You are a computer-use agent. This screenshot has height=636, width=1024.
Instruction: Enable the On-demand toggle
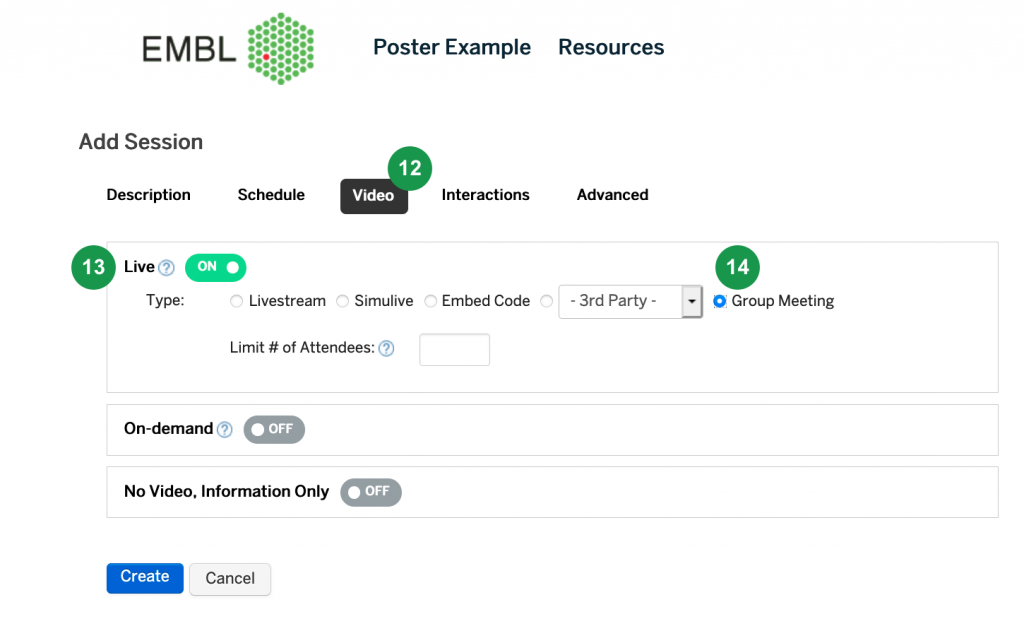point(274,430)
